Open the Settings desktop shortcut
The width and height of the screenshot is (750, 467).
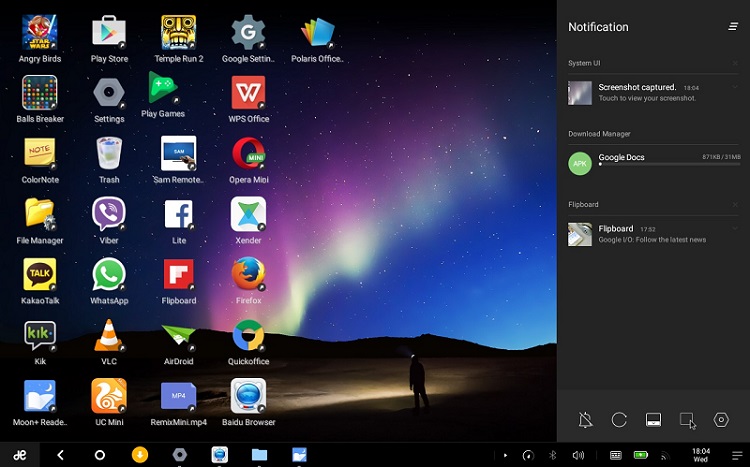click(109, 93)
